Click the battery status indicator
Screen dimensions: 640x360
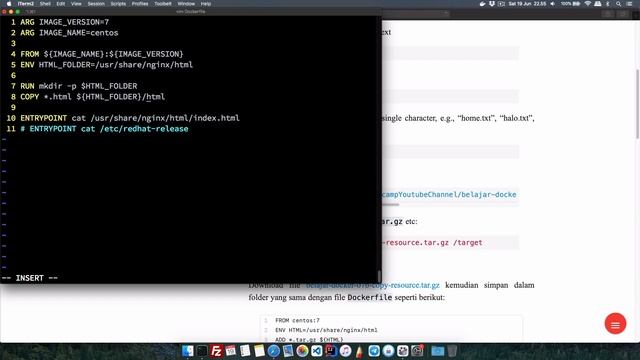click(571, 4)
